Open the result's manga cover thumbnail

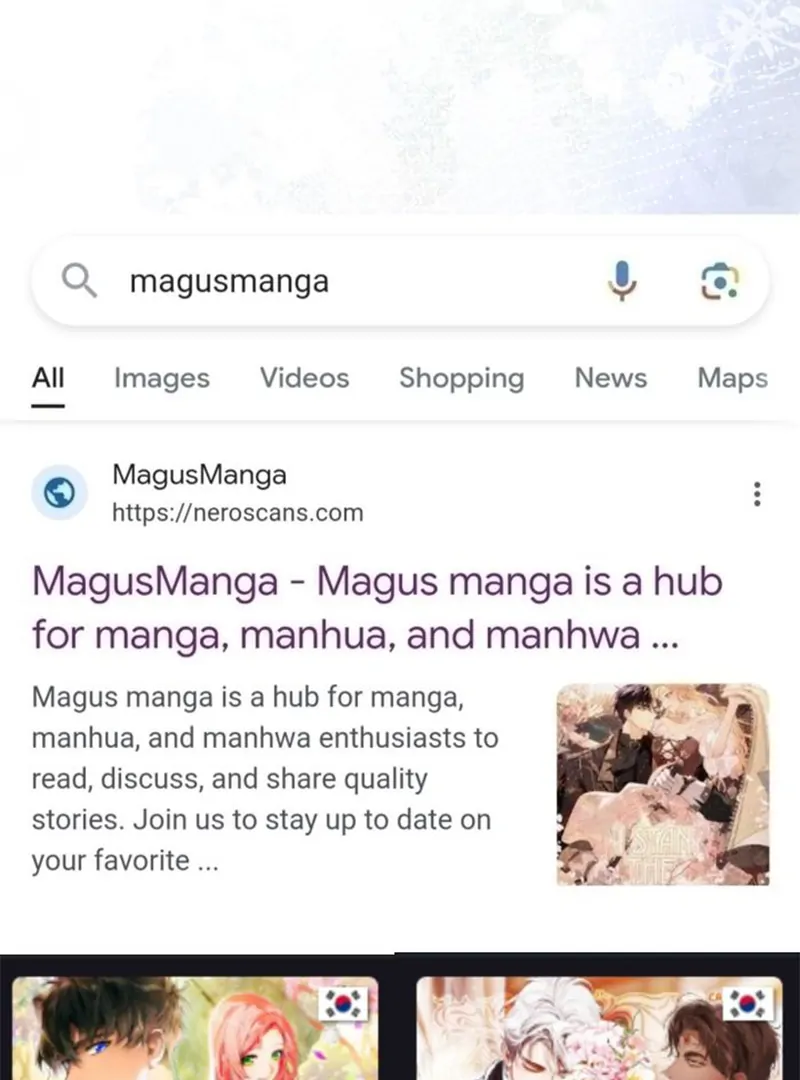click(x=663, y=784)
